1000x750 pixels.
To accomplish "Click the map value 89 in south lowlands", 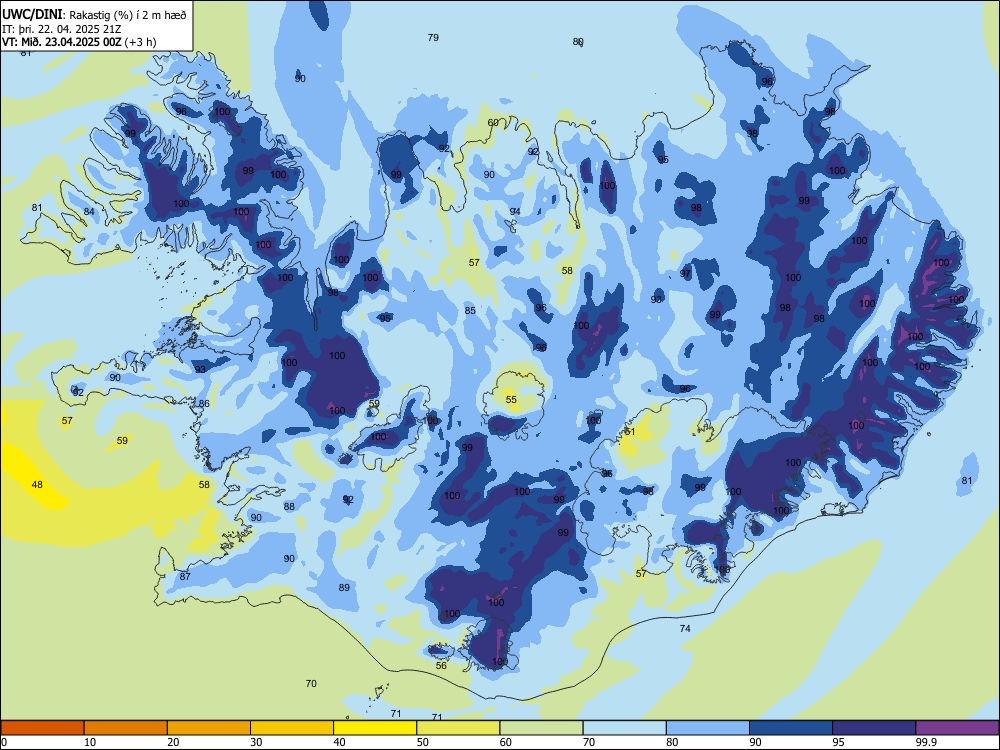I will [344, 587].
